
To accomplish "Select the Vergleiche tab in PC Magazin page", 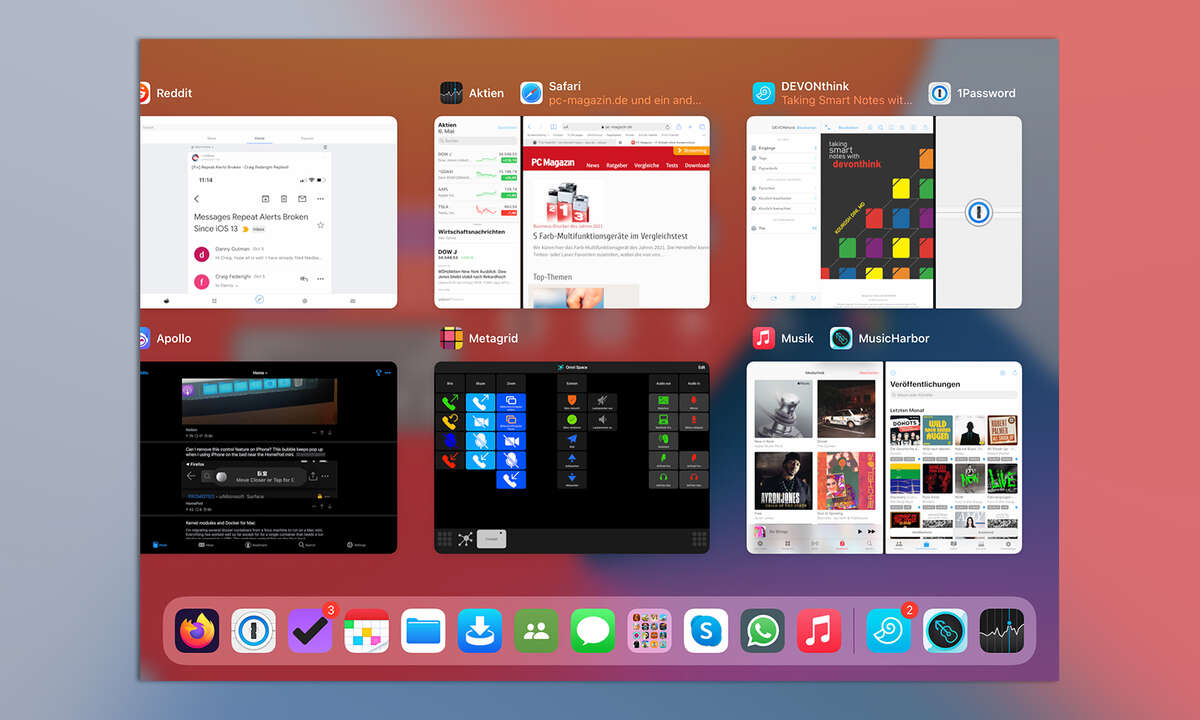I will tap(646, 165).
